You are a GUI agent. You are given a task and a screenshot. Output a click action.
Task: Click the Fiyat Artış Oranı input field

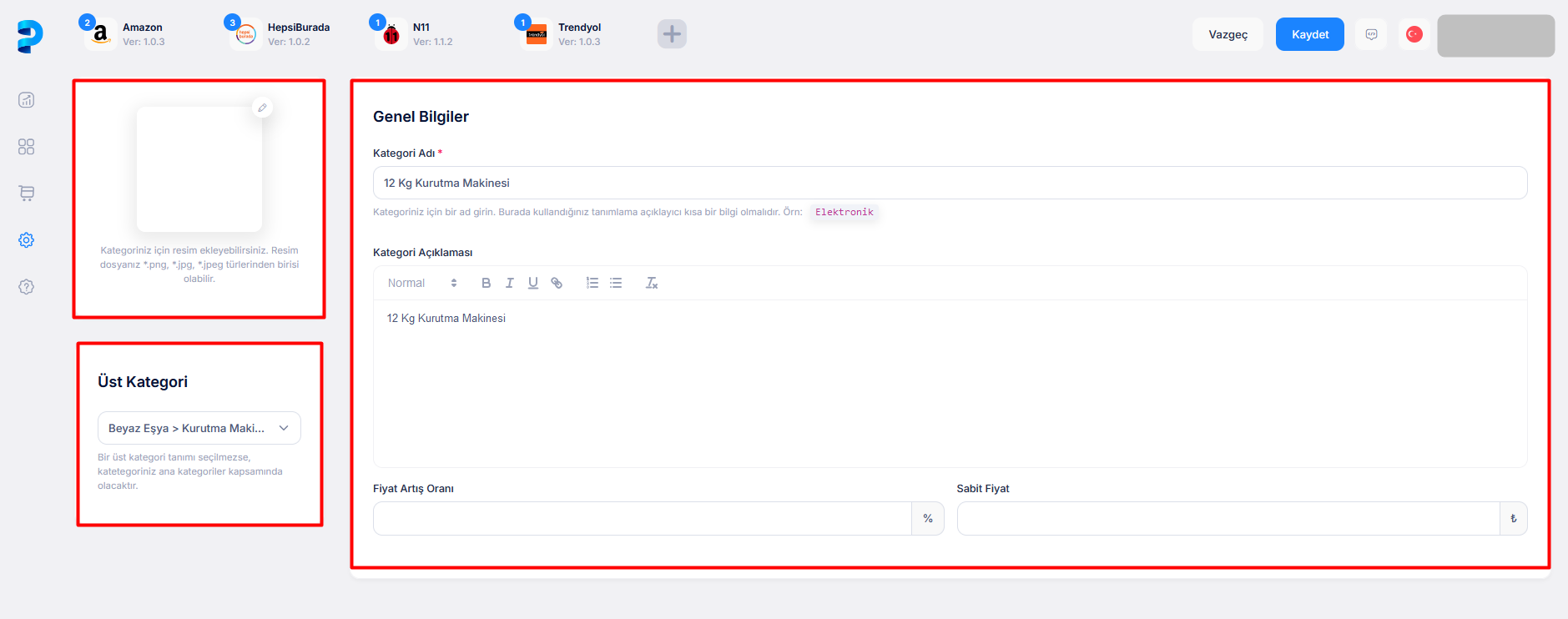point(642,519)
